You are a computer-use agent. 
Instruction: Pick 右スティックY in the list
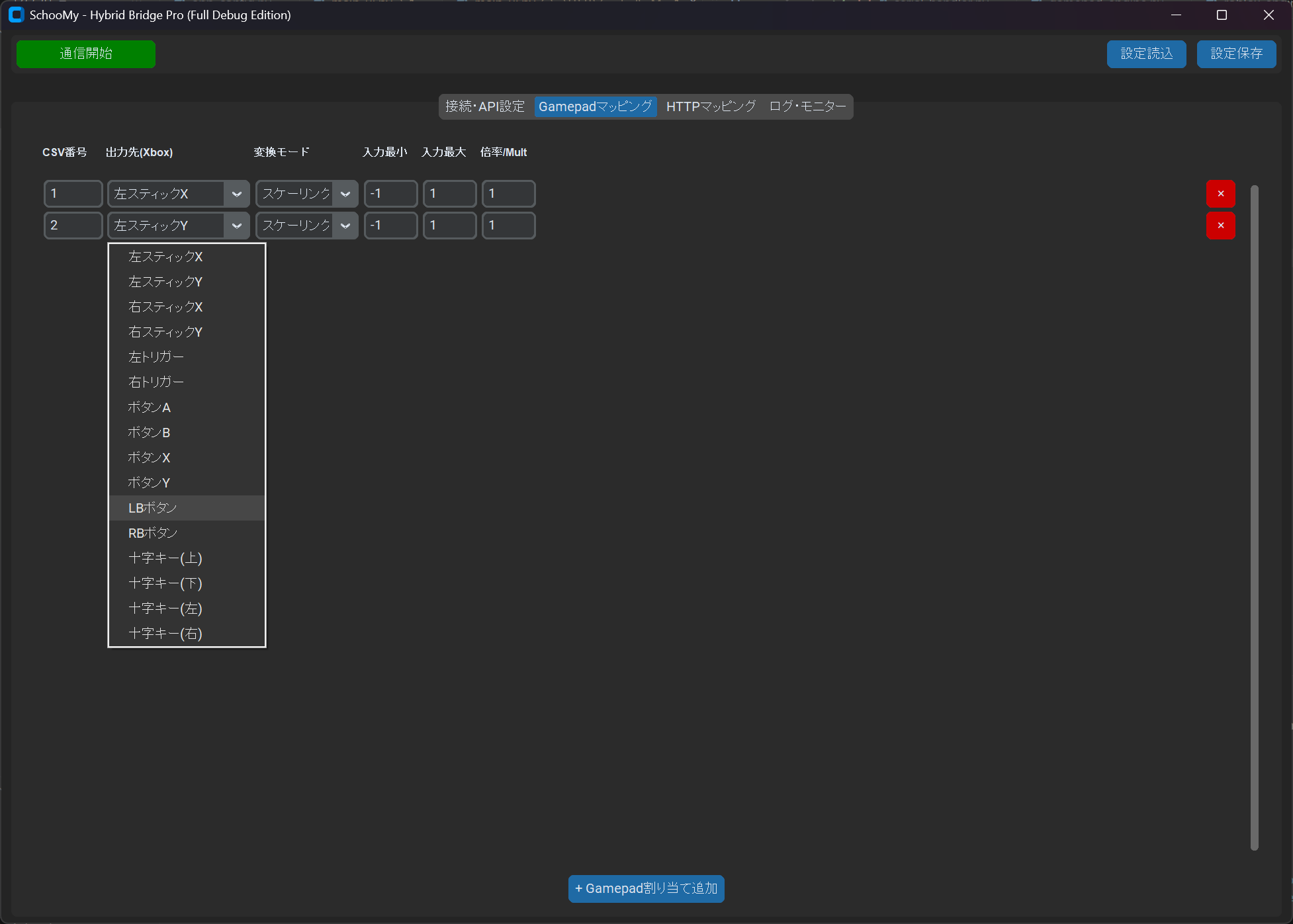187,332
